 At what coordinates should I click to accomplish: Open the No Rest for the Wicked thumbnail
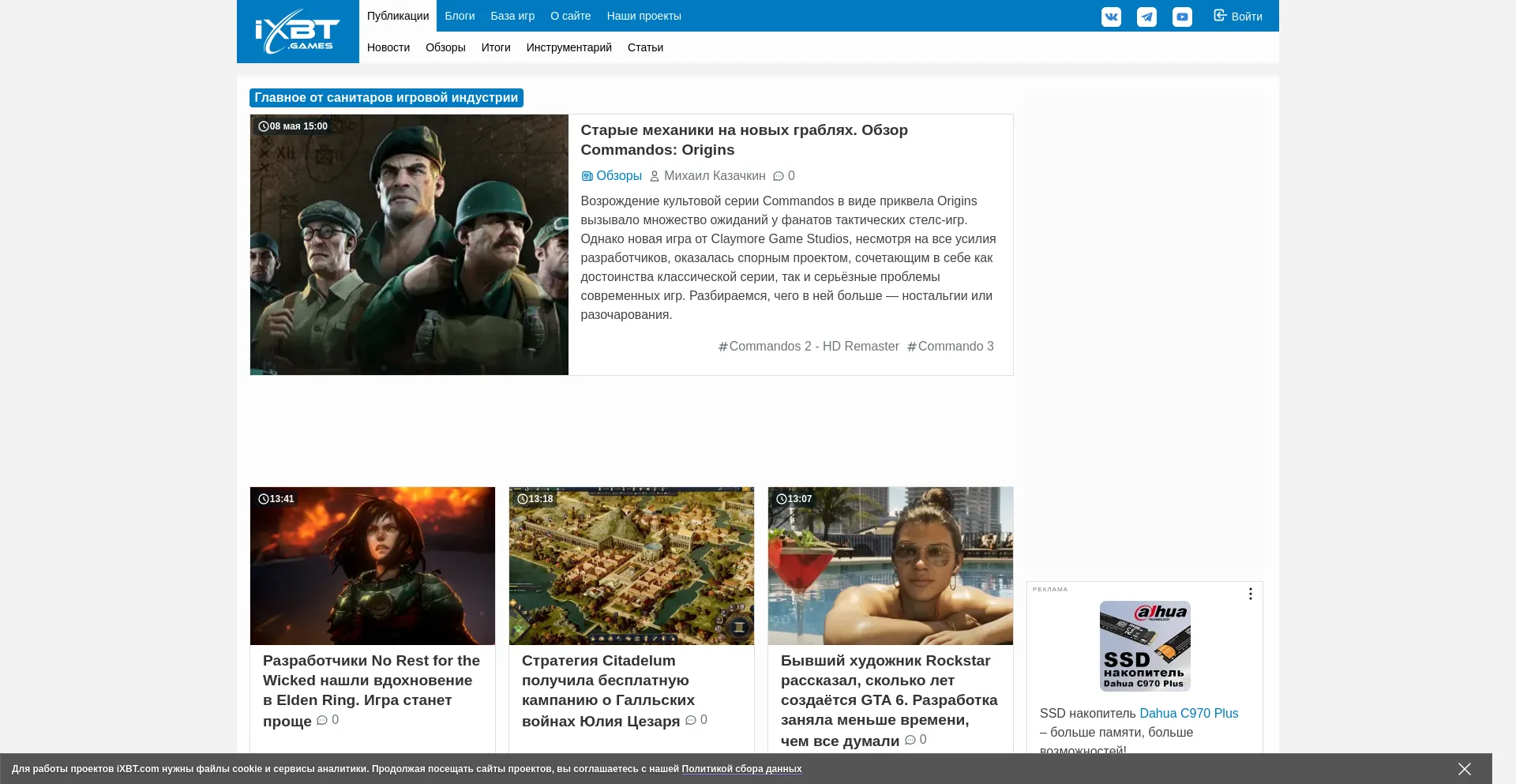(x=373, y=566)
